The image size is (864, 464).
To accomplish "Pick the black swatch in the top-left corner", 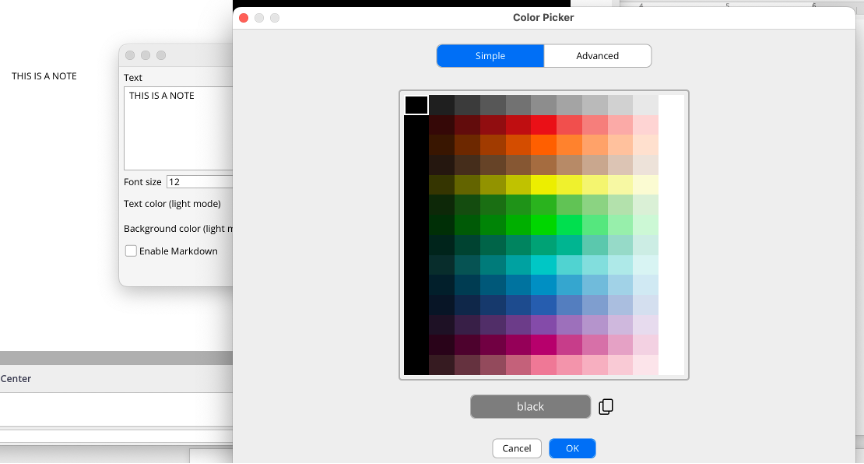I will point(416,105).
